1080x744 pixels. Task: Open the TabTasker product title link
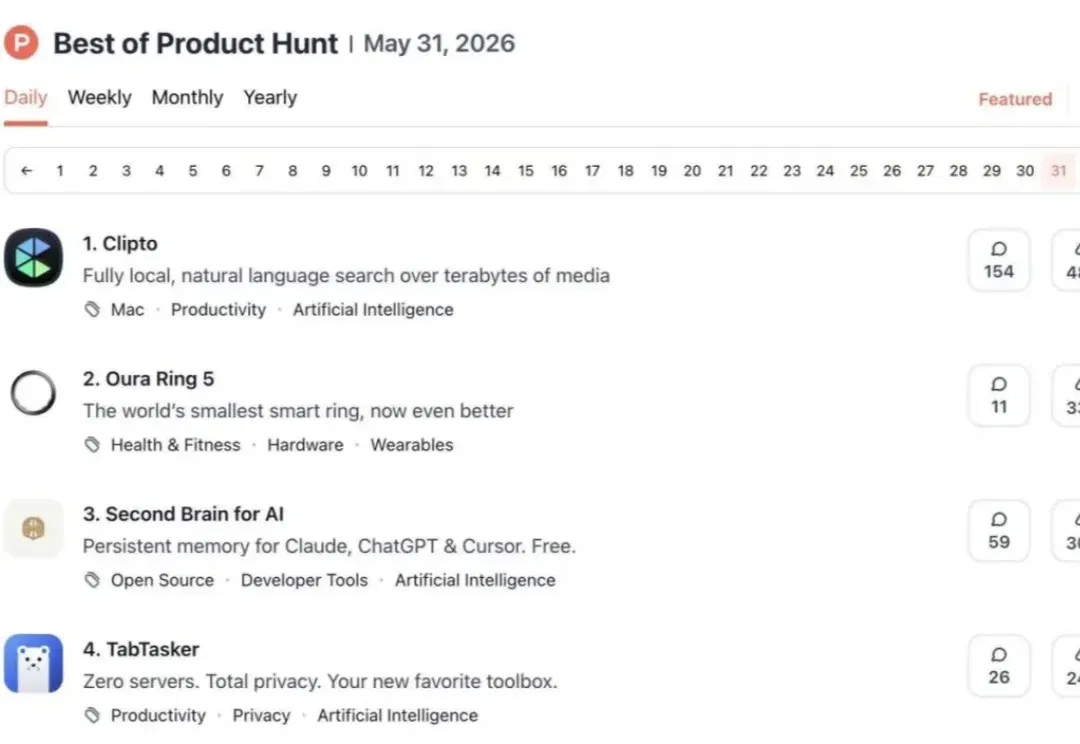[141, 650]
